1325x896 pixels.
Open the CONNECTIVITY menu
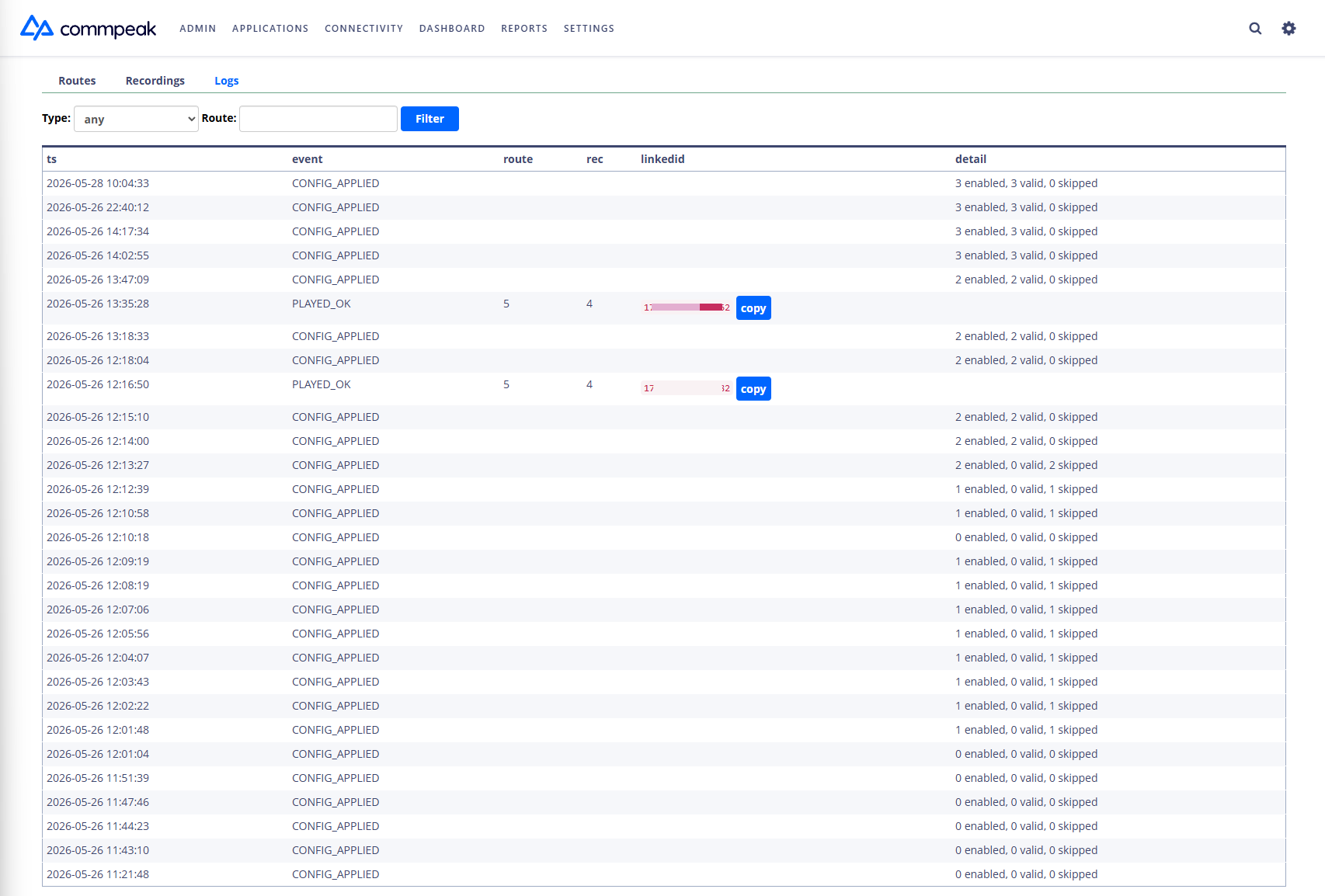tap(364, 29)
